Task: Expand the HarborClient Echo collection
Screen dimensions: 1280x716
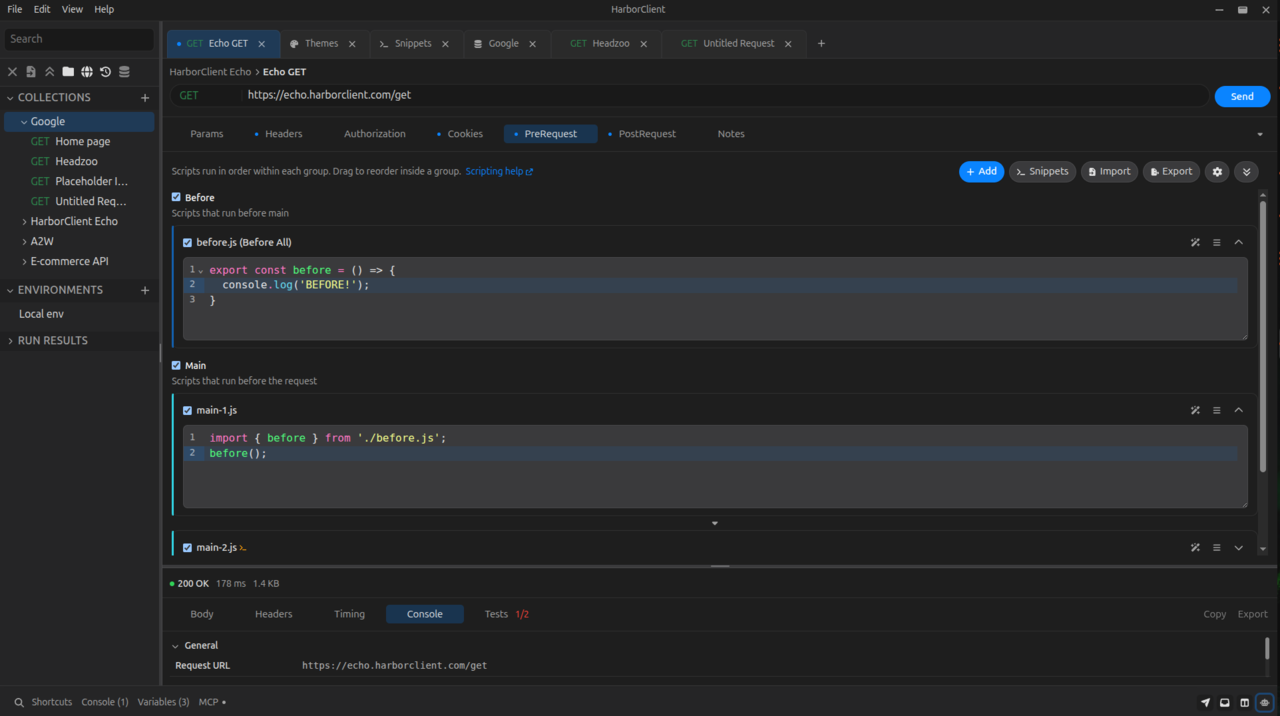Action: click(x=24, y=222)
